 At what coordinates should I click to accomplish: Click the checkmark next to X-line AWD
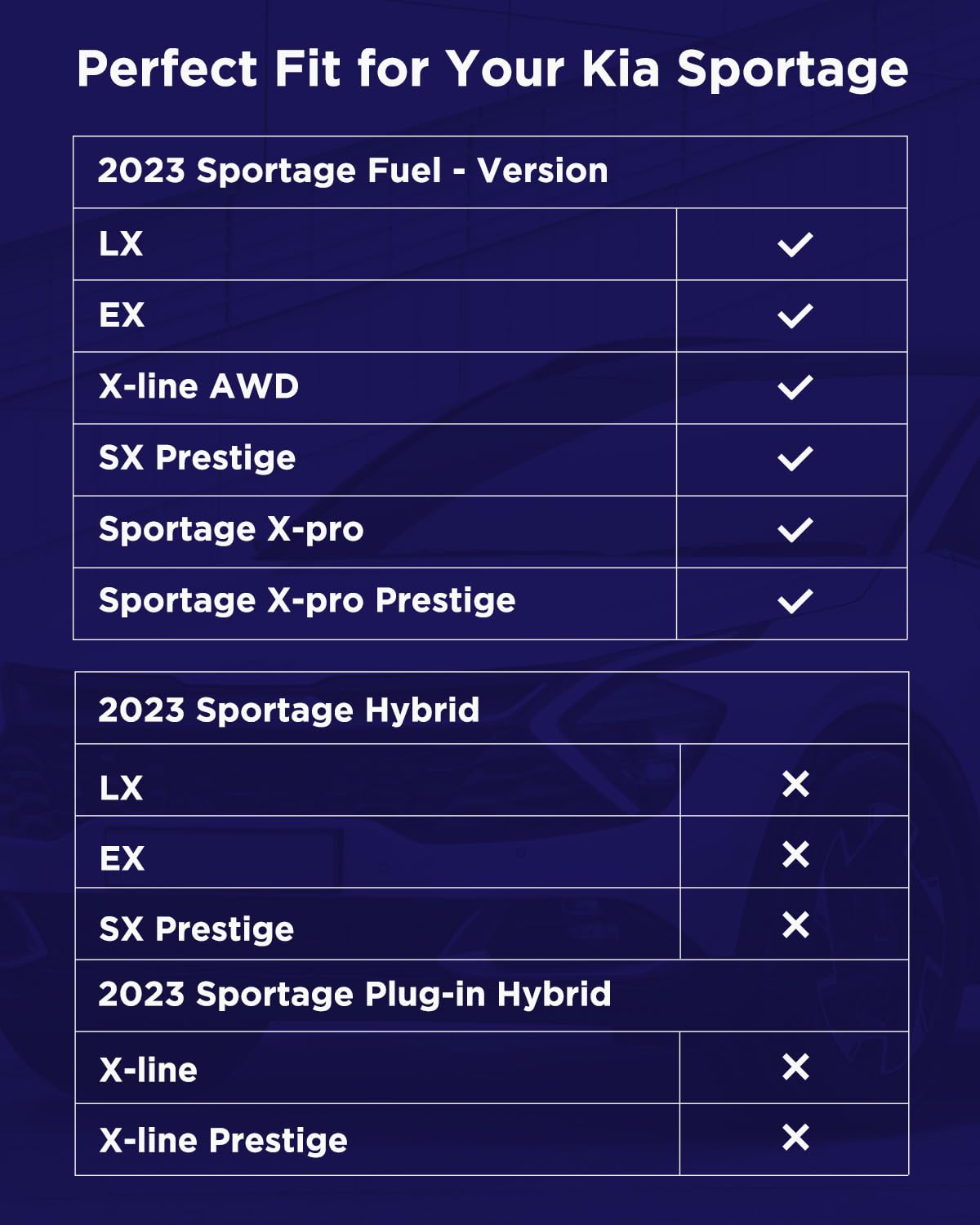[795, 387]
